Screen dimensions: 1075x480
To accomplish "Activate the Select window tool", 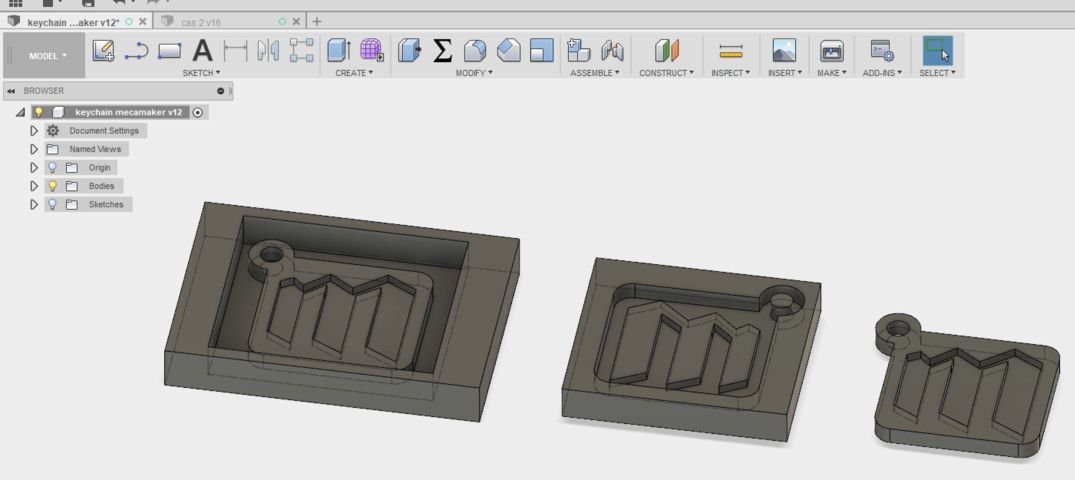I will [937, 51].
